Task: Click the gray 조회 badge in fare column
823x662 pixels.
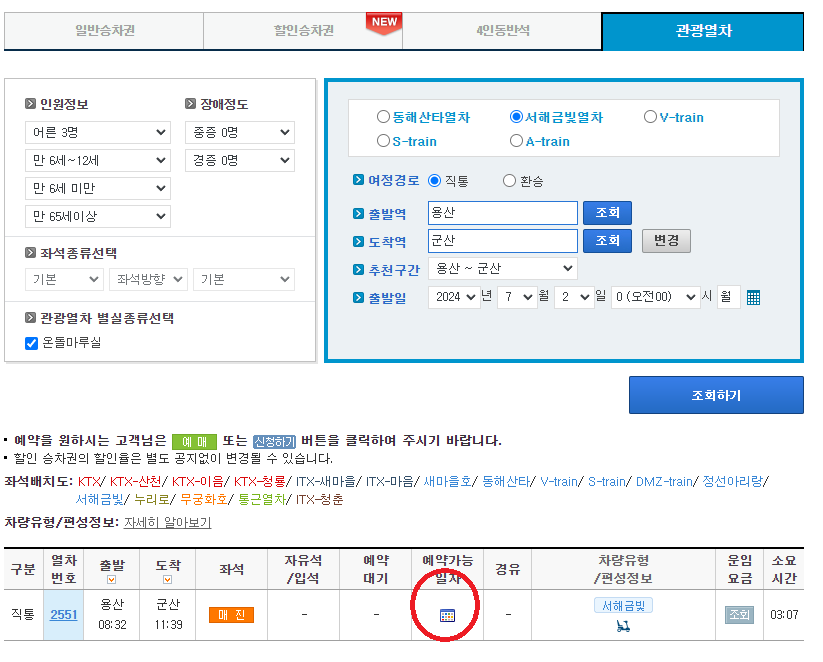Action: [x=739, y=615]
